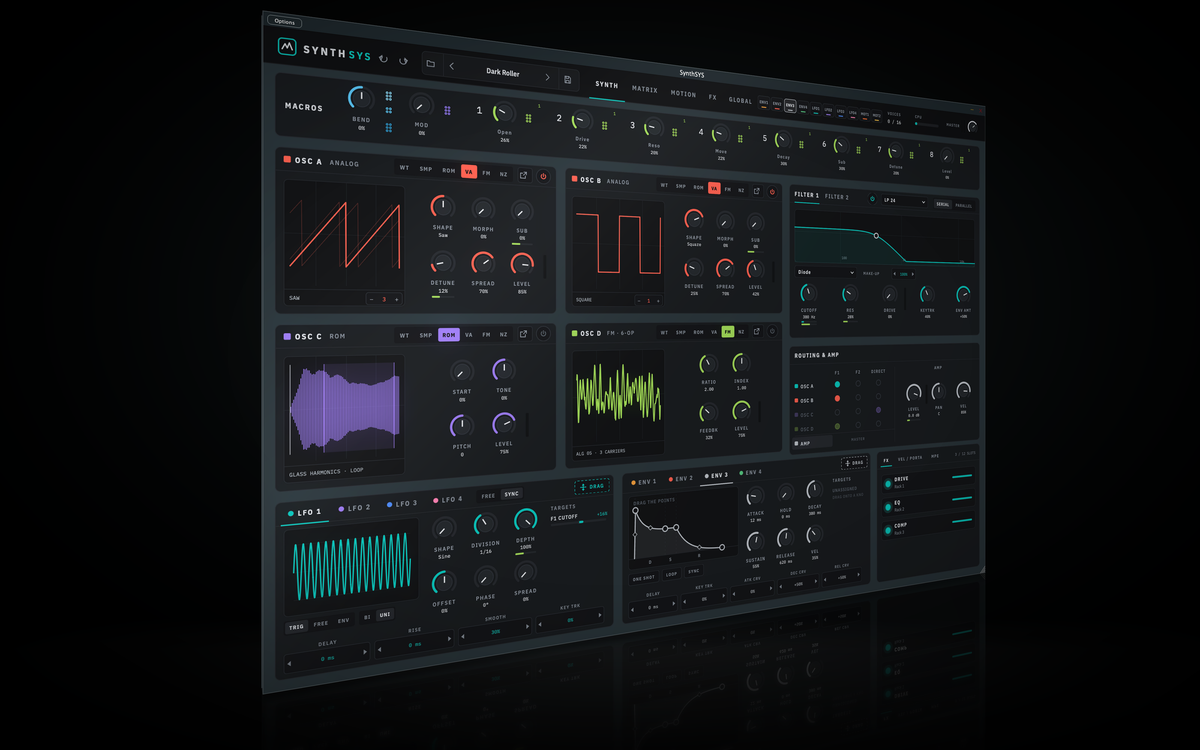Set OSC C mode to SMP
Screen dimensions: 1200x750
(426, 335)
